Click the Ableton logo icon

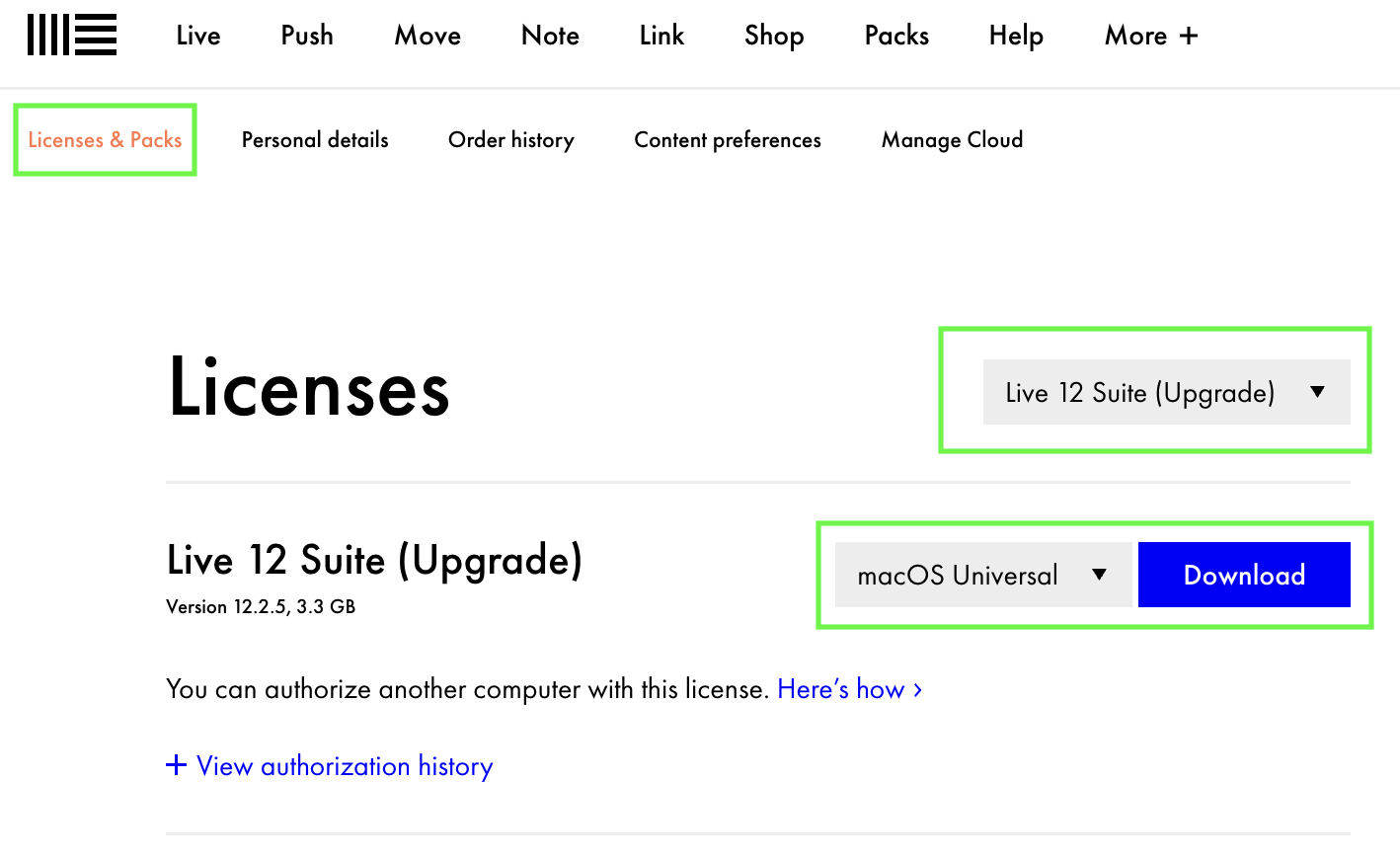(72, 36)
